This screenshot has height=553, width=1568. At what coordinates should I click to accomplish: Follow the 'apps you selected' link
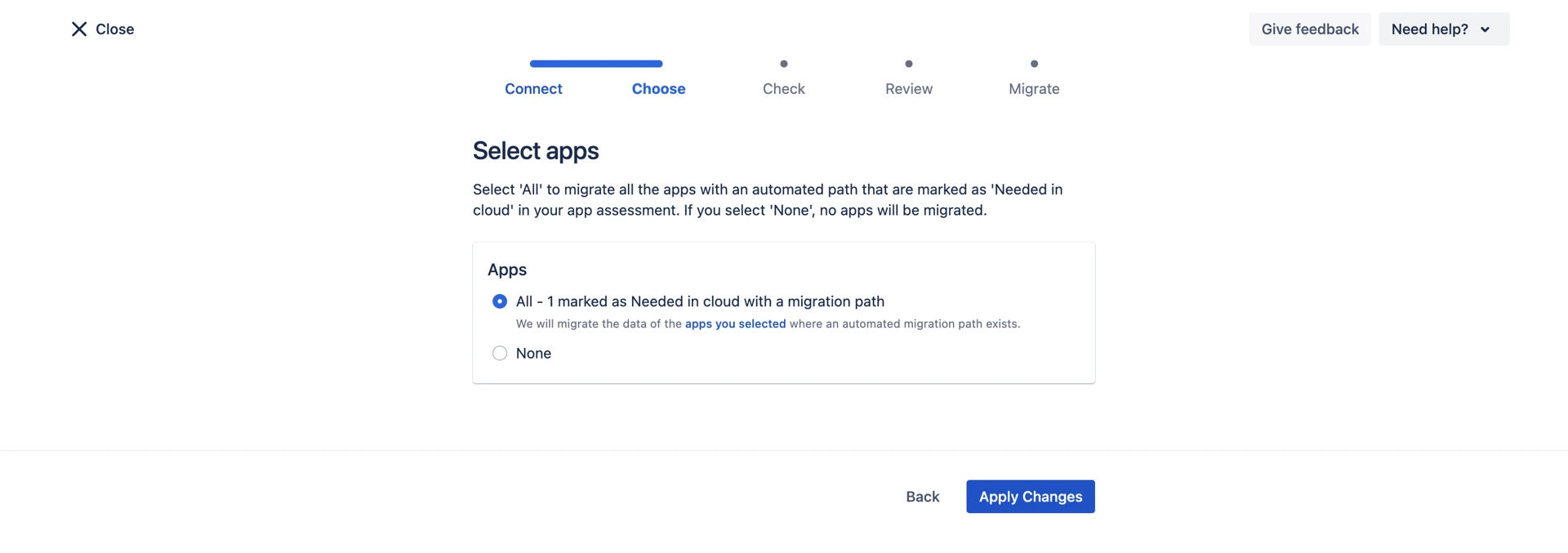point(735,323)
